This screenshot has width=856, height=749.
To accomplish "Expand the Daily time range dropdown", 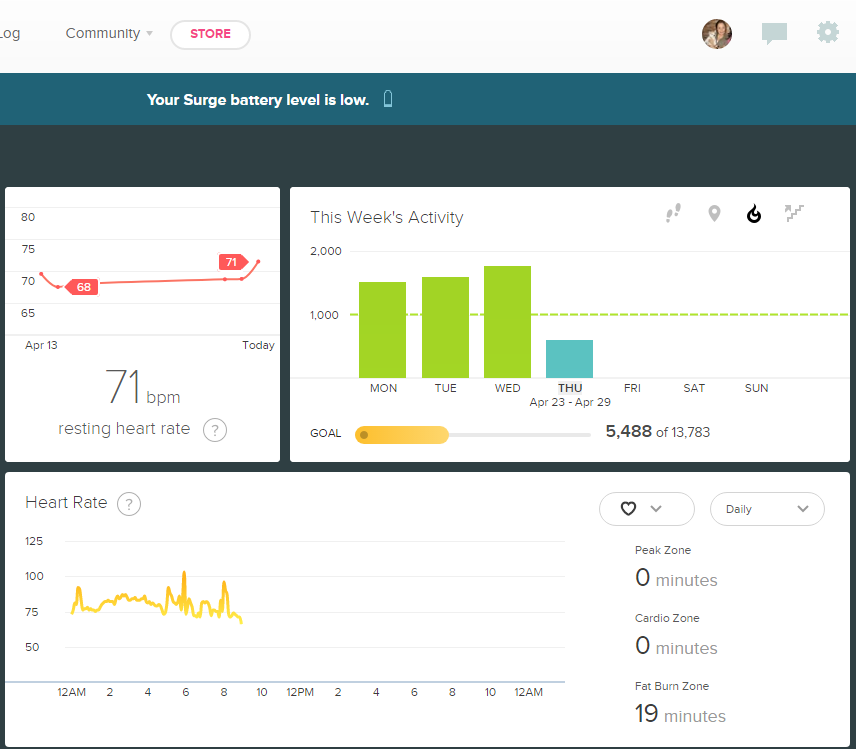I will pyautogui.click(x=767, y=509).
